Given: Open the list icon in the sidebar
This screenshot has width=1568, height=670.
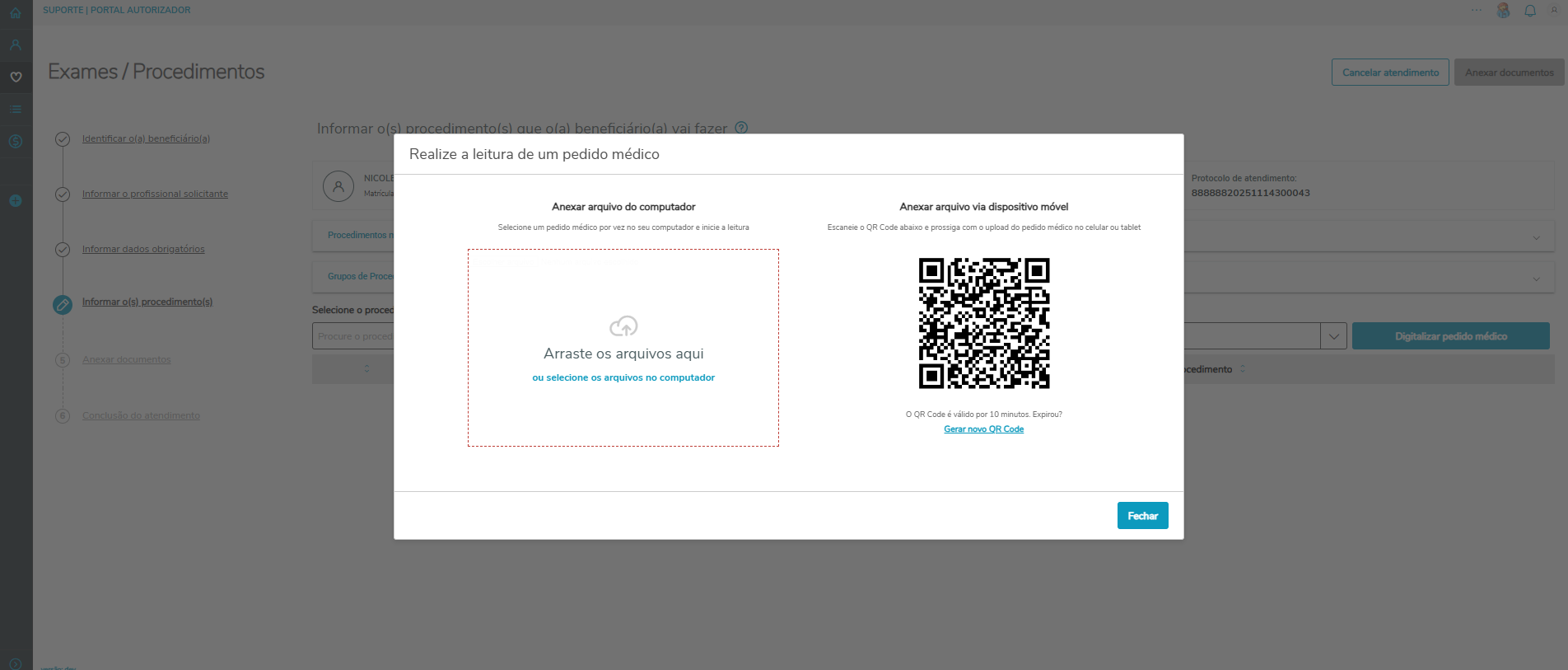Looking at the screenshot, I should 16,109.
